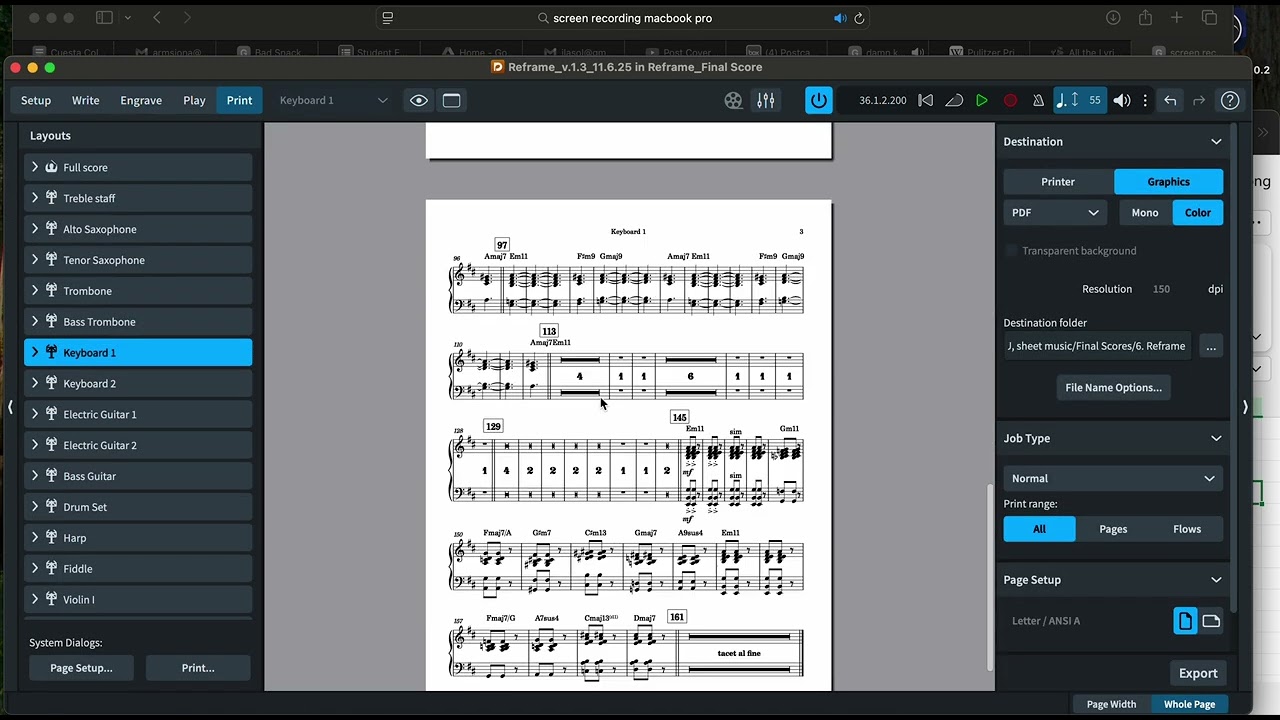This screenshot has height=720, width=1280.
Task: Switch to Write mode
Action: (x=86, y=100)
